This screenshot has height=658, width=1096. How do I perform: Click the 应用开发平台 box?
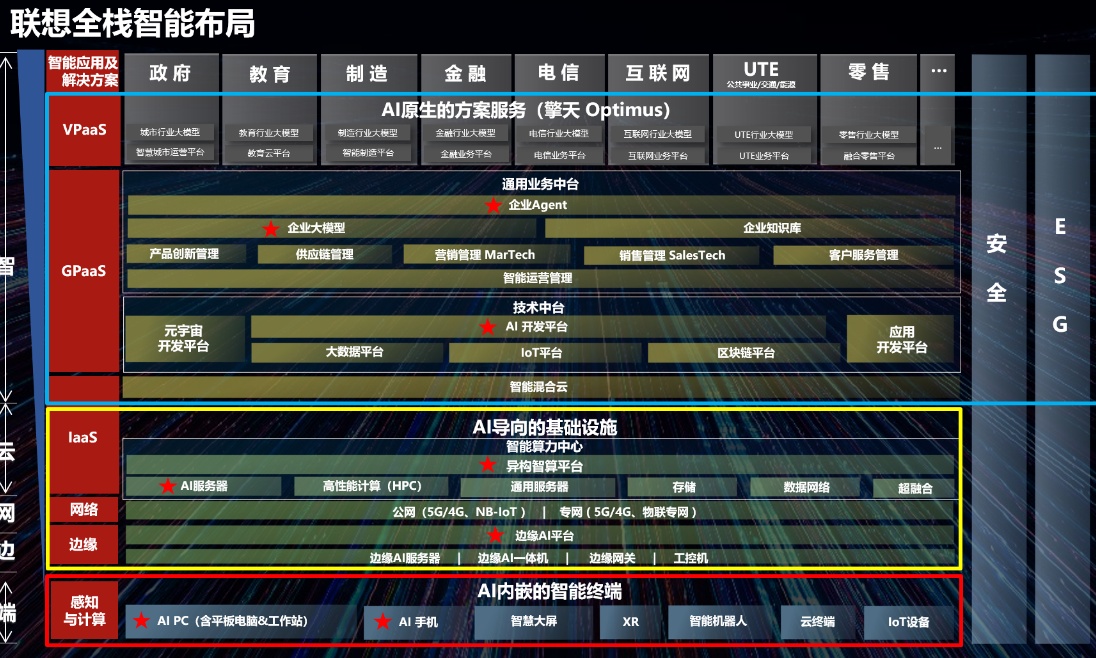[901, 339]
